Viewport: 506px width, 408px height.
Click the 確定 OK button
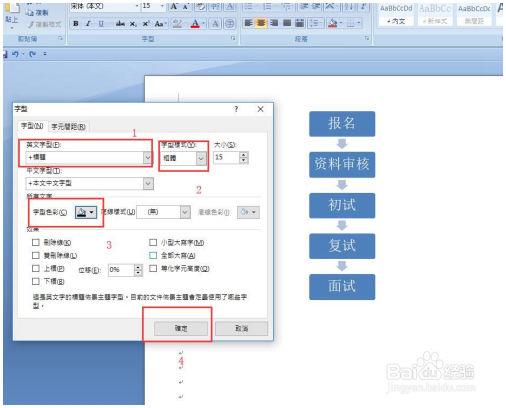click(x=181, y=328)
